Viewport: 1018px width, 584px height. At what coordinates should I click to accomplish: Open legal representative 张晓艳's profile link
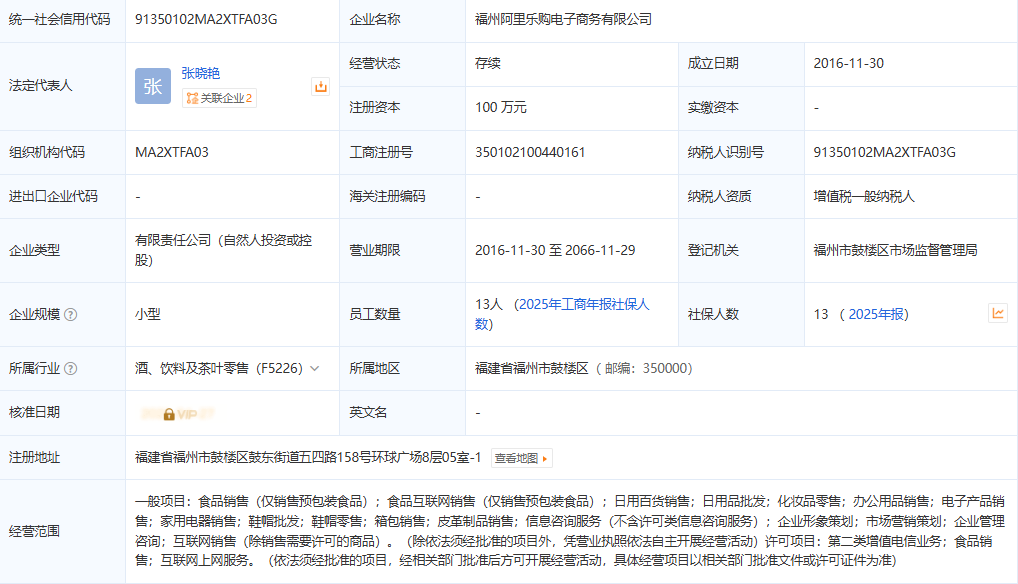tap(201, 73)
